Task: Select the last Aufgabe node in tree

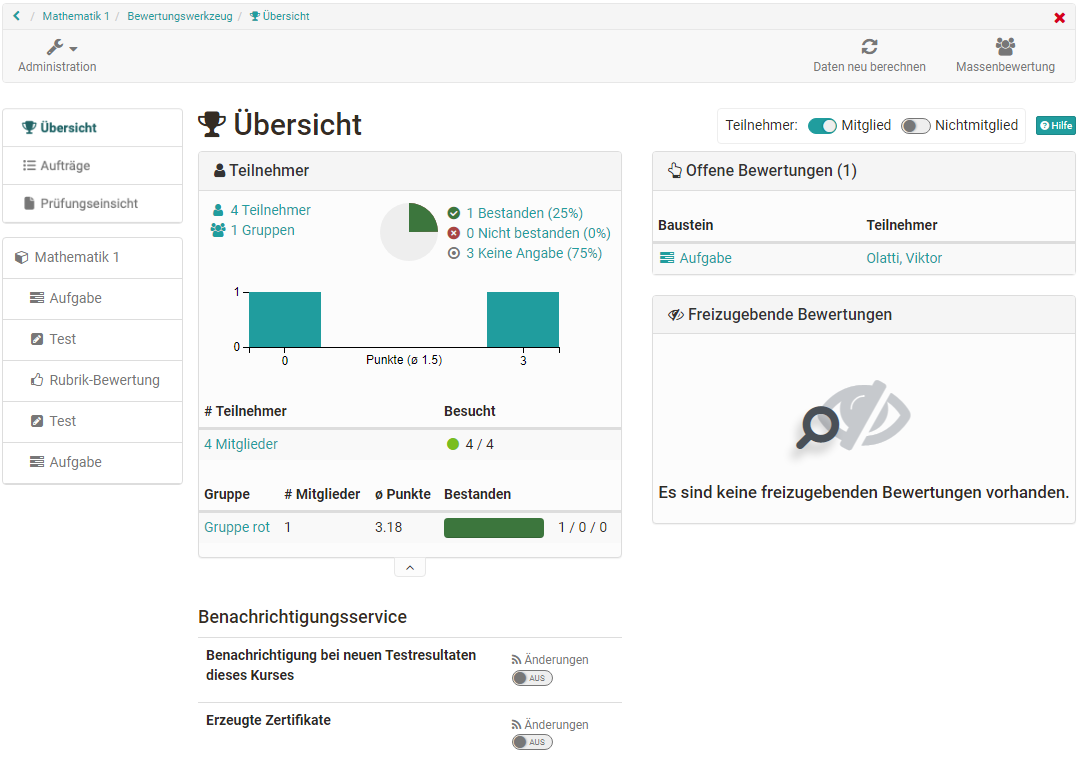Action: pos(92,462)
